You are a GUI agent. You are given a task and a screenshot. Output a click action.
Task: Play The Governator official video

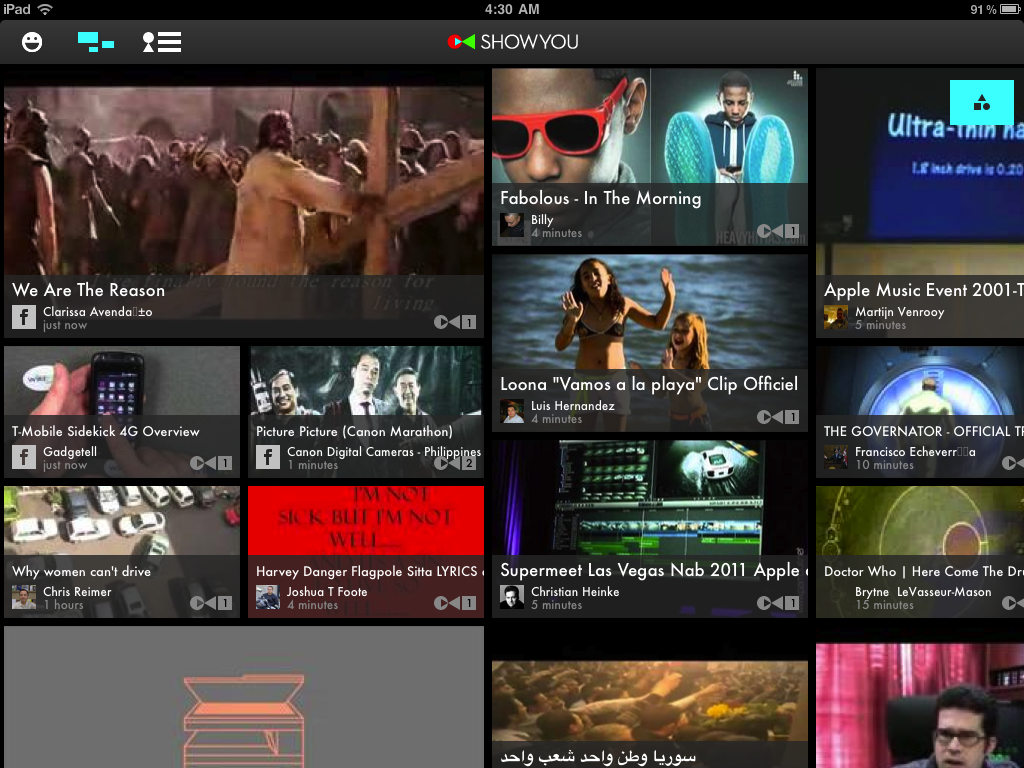(x=920, y=412)
